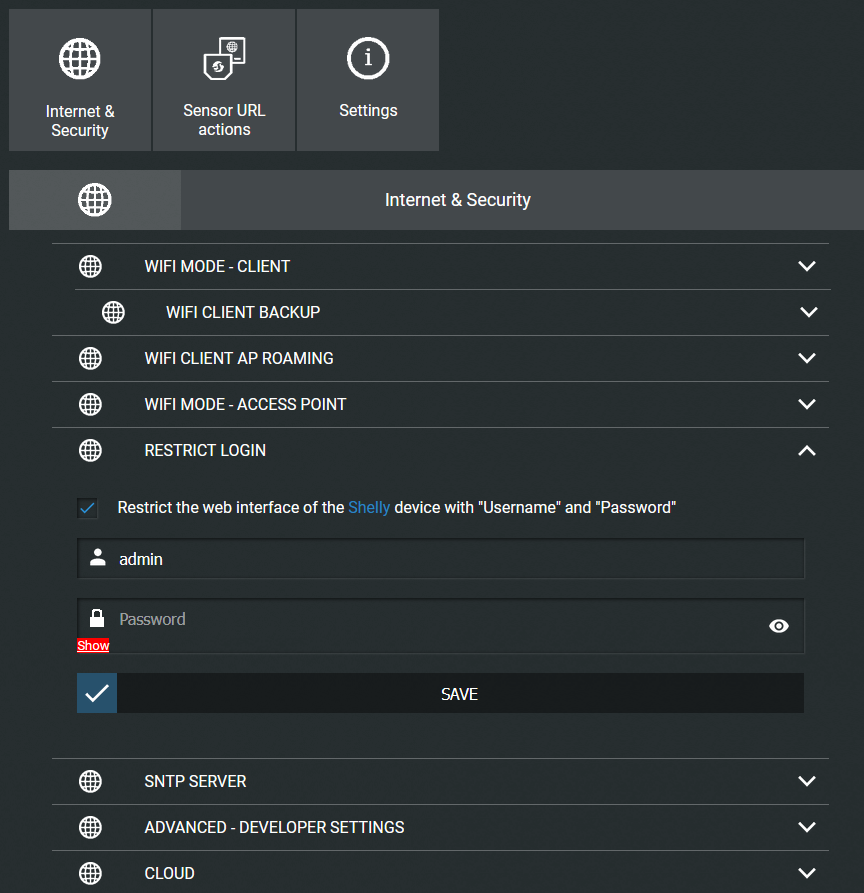Viewport: 864px width, 893px height.
Task: Switch to the Settings tab
Action: [x=368, y=80]
